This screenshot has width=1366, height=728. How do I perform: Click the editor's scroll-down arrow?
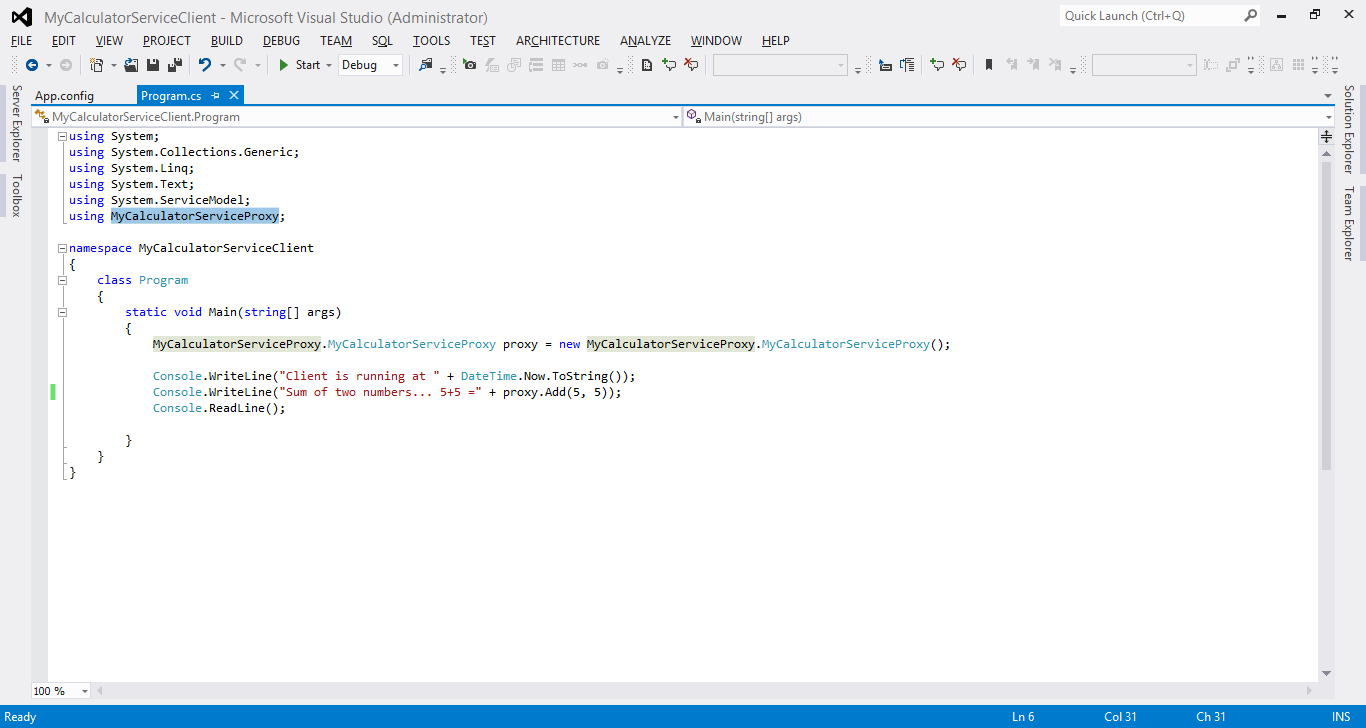(1327, 674)
